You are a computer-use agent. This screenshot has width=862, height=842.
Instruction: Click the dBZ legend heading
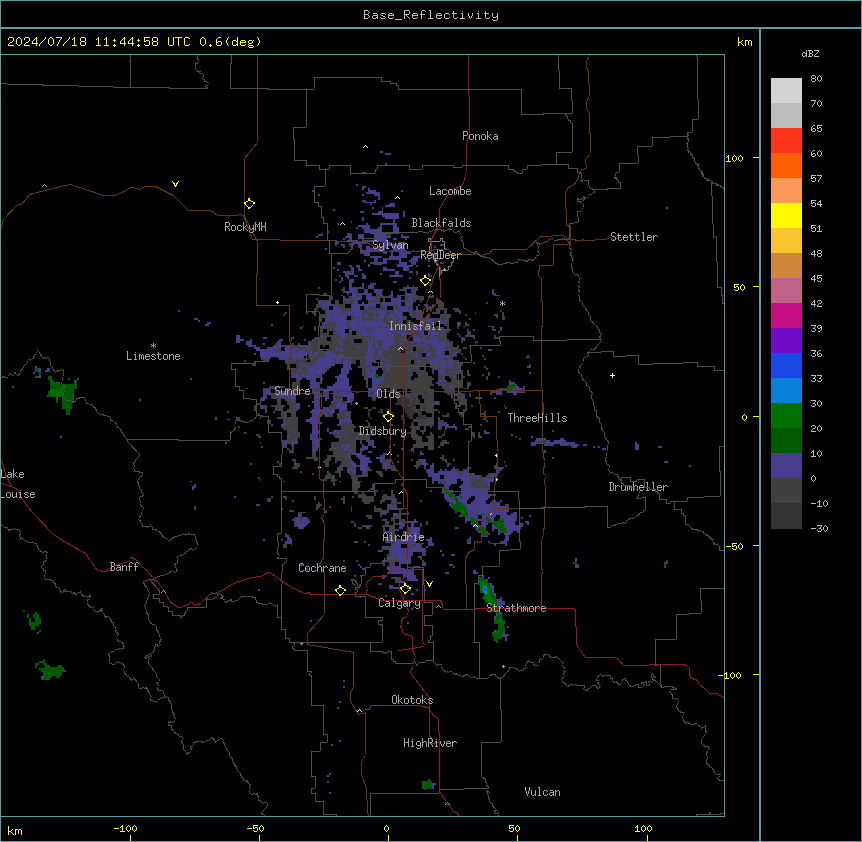click(810, 53)
